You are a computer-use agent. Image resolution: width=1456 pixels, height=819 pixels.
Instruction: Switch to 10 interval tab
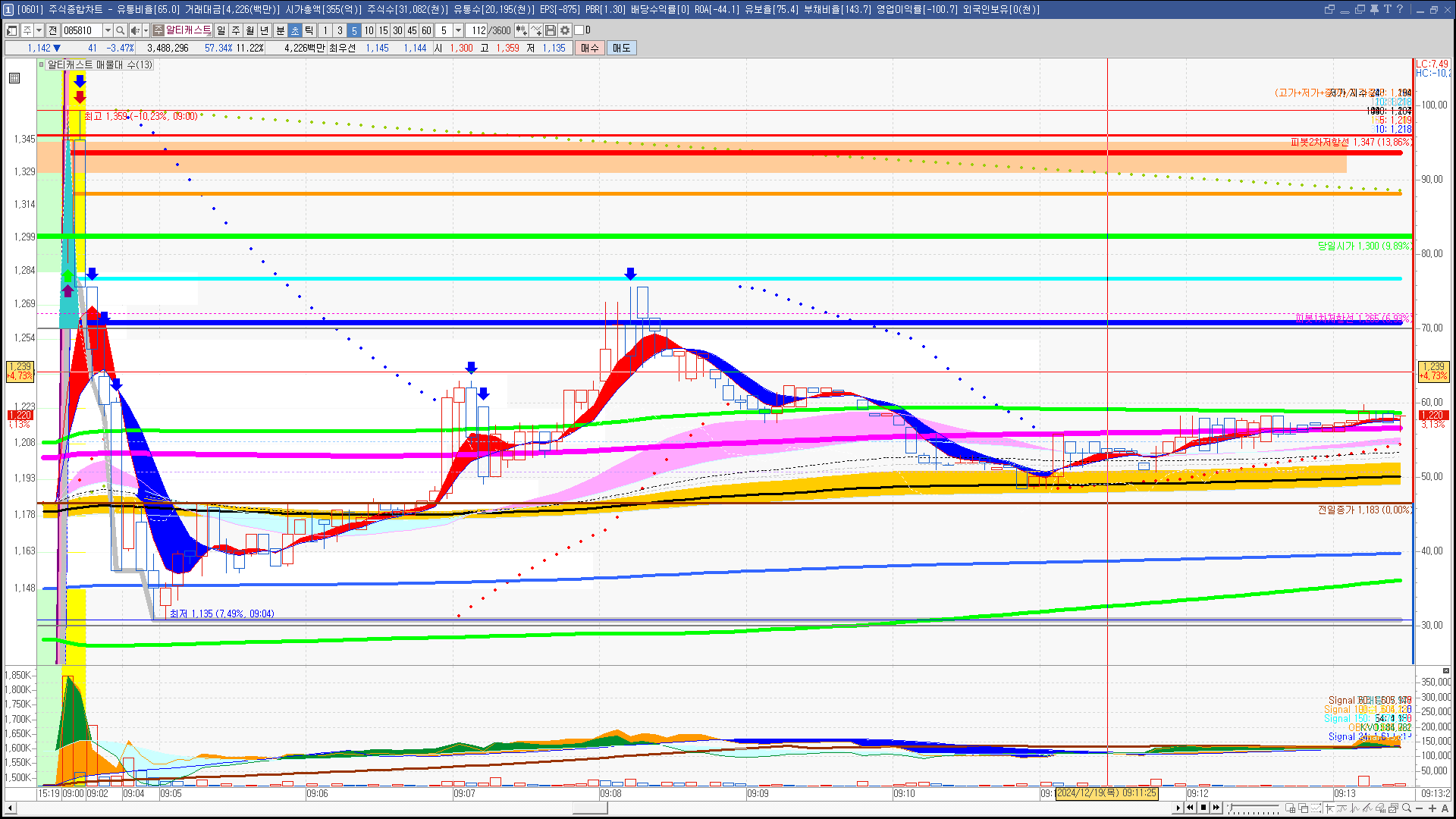(x=369, y=30)
